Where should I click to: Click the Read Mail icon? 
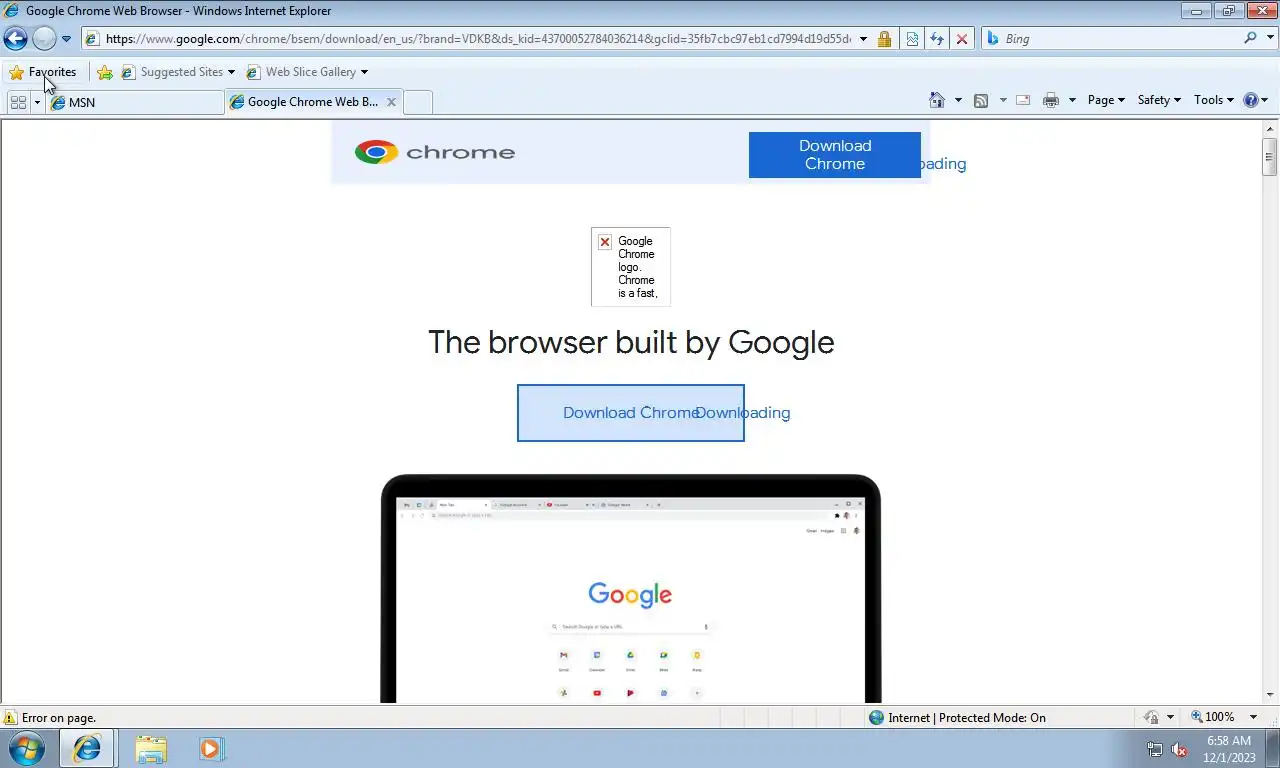(x=1023, y=100)
